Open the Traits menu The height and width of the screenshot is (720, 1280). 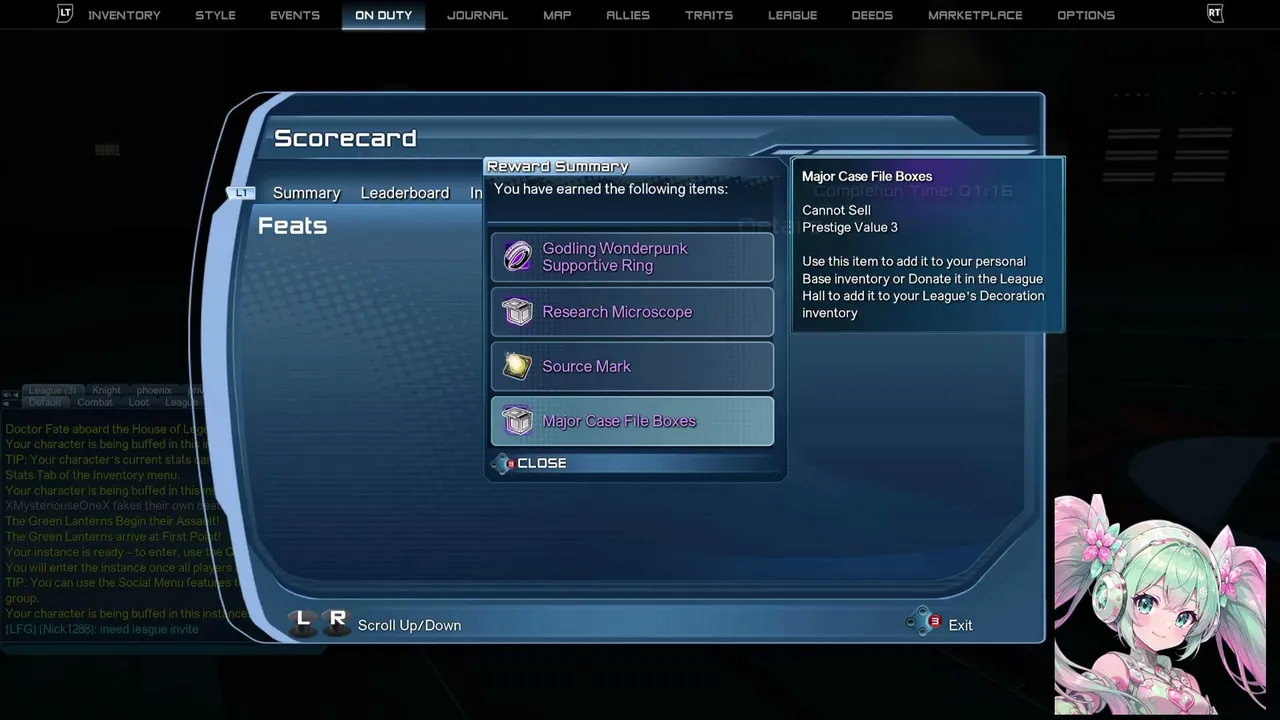coord(709,15)
